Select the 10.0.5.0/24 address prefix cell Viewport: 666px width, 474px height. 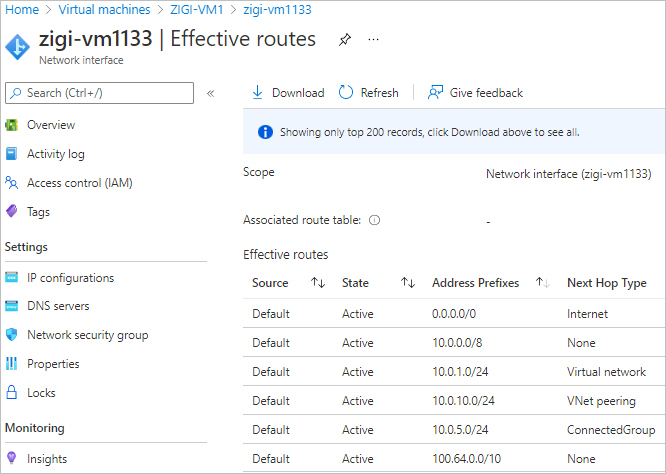click(x=460, y=429)
